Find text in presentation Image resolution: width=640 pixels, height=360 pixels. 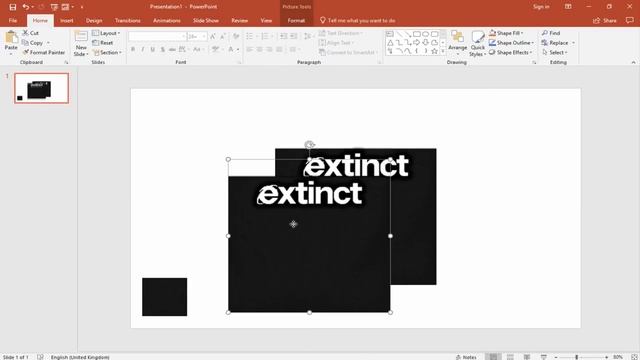click(x=551, y=33)
